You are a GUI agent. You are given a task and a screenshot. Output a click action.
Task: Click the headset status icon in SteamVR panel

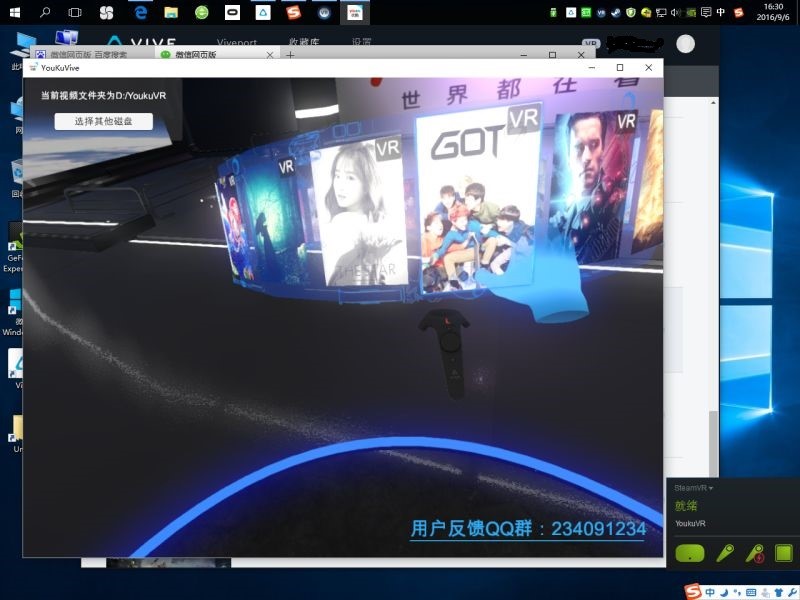[690, 554]
